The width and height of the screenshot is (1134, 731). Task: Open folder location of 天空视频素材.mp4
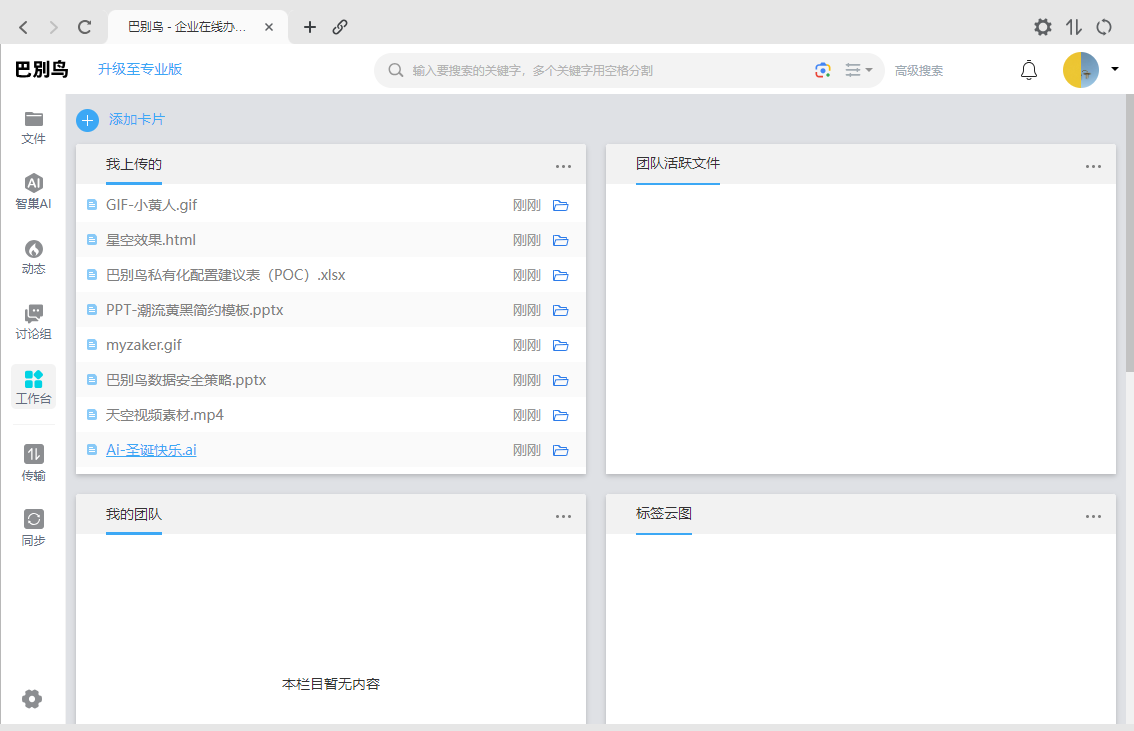[x=560, y=415]
